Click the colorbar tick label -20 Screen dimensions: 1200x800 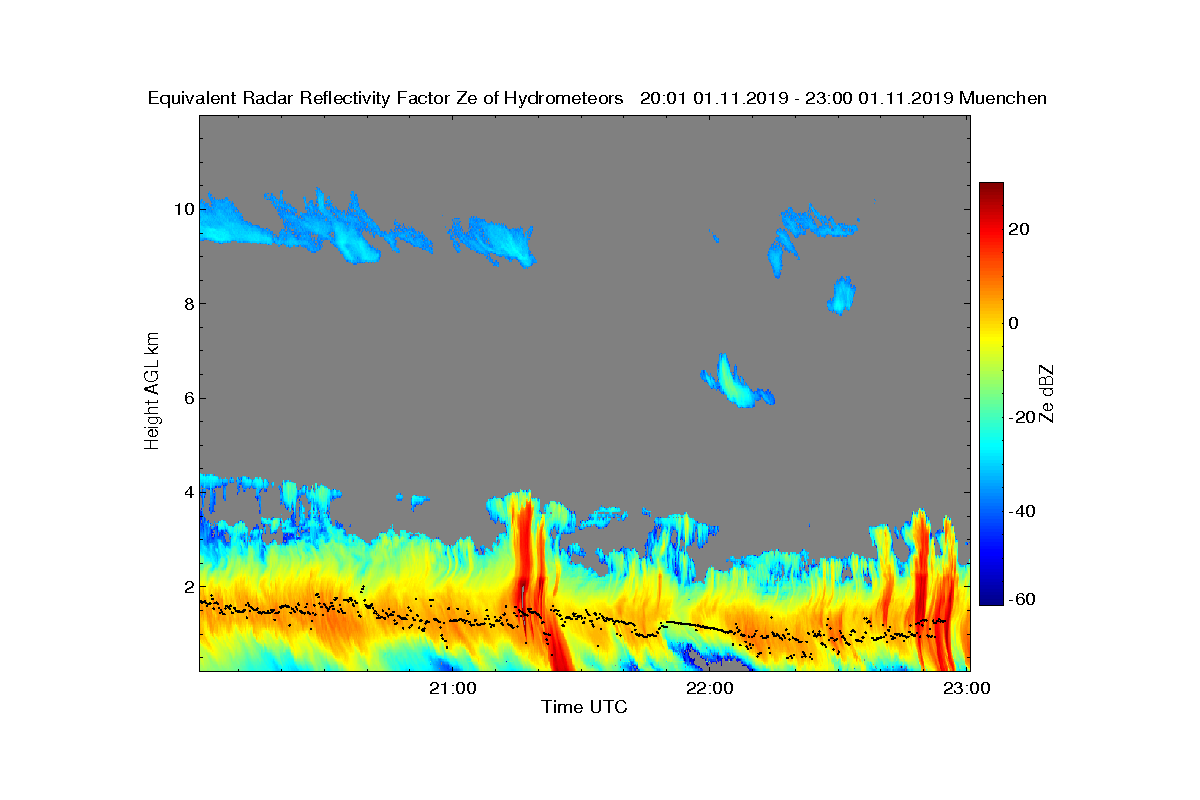click(x=1024, y=417)
